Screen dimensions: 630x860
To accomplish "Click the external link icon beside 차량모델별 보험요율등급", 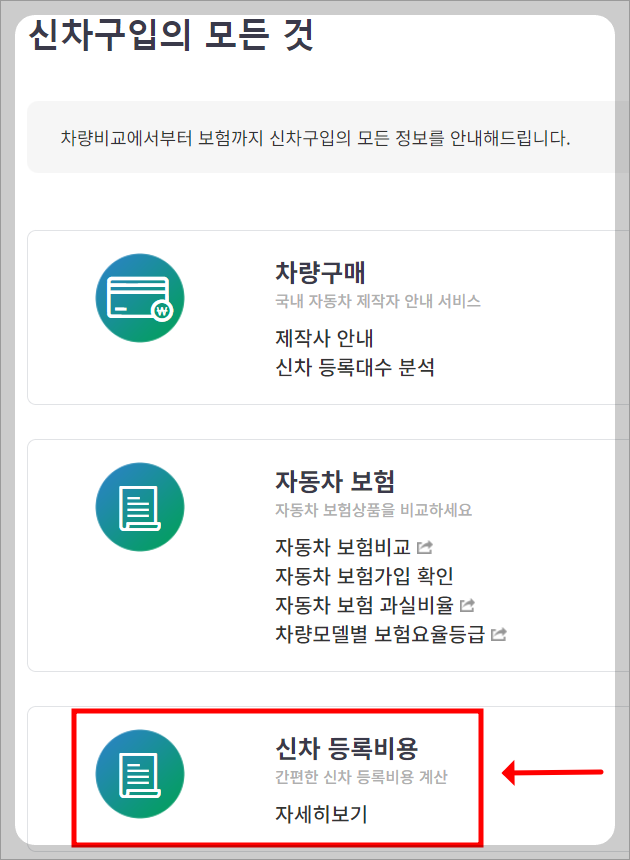I will [x=501, y=633].
